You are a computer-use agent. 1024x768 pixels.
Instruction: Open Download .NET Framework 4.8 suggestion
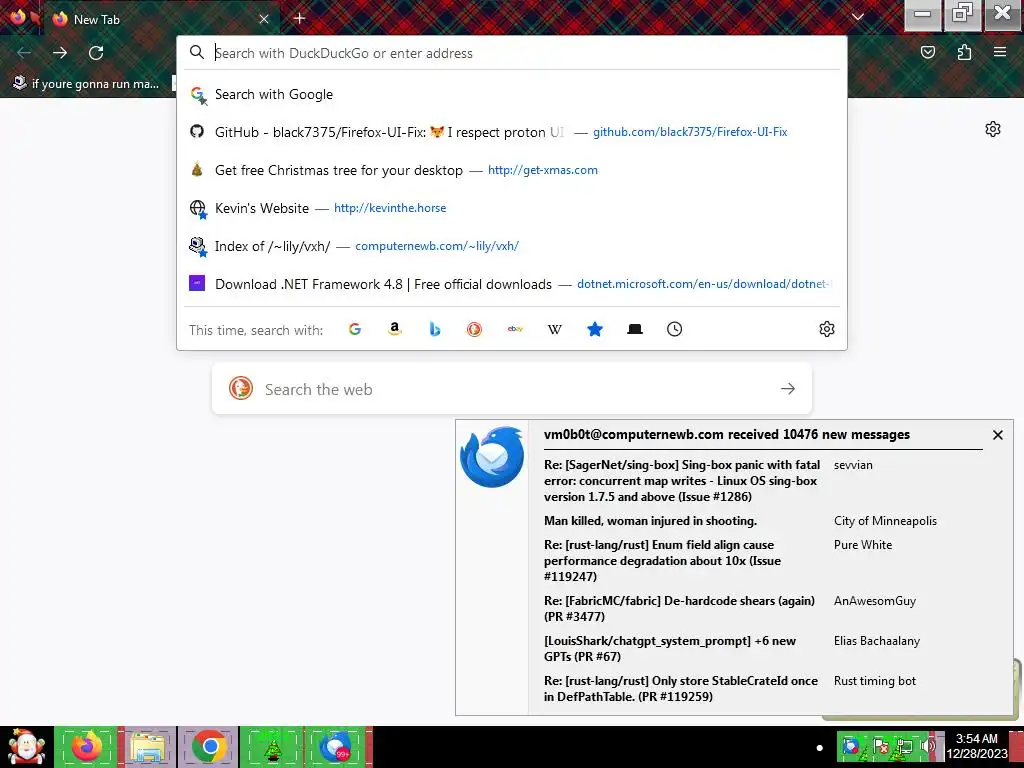pos(512,284)
